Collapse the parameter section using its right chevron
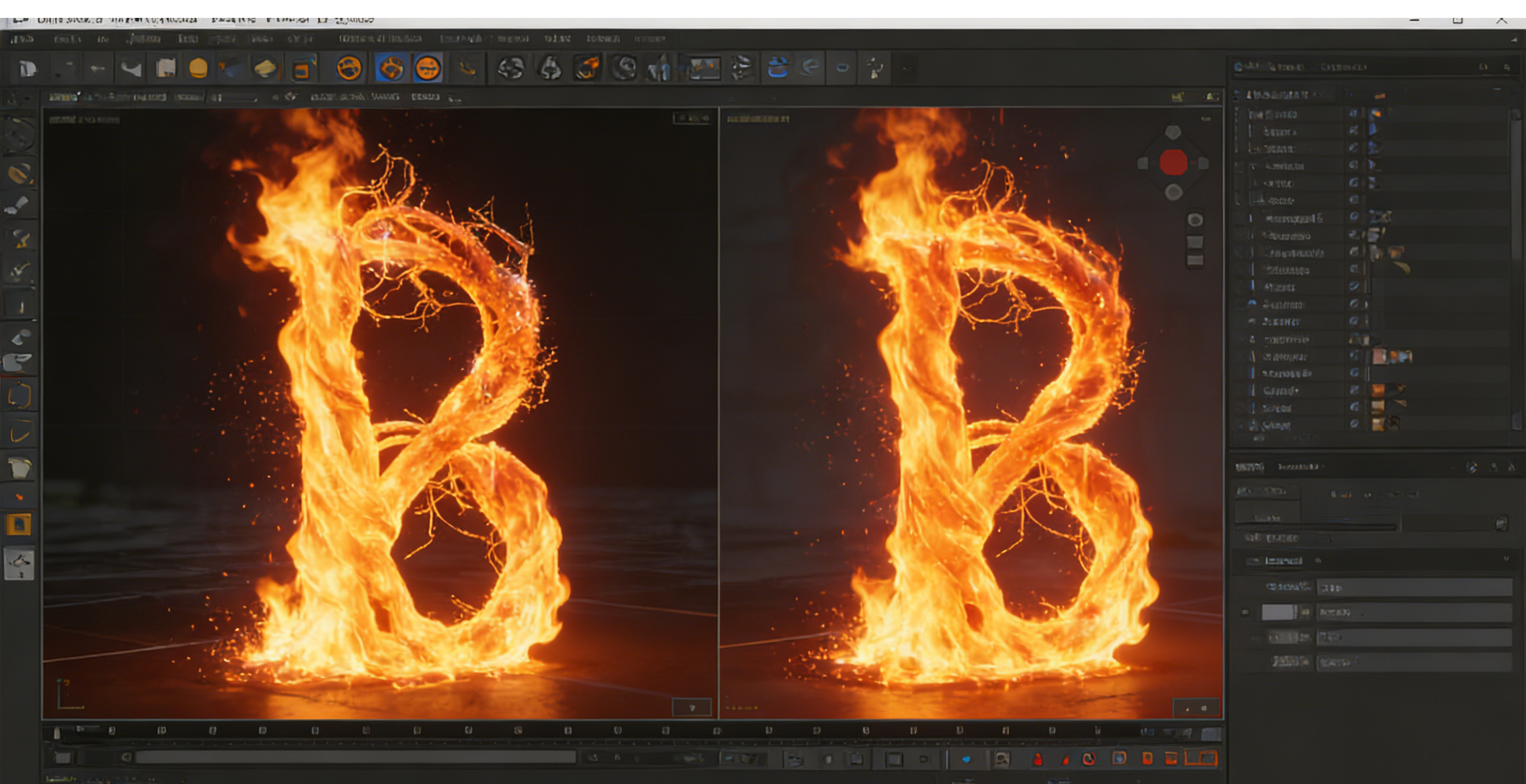This screenshot has width=1526, height=784. click(1506, 559)
